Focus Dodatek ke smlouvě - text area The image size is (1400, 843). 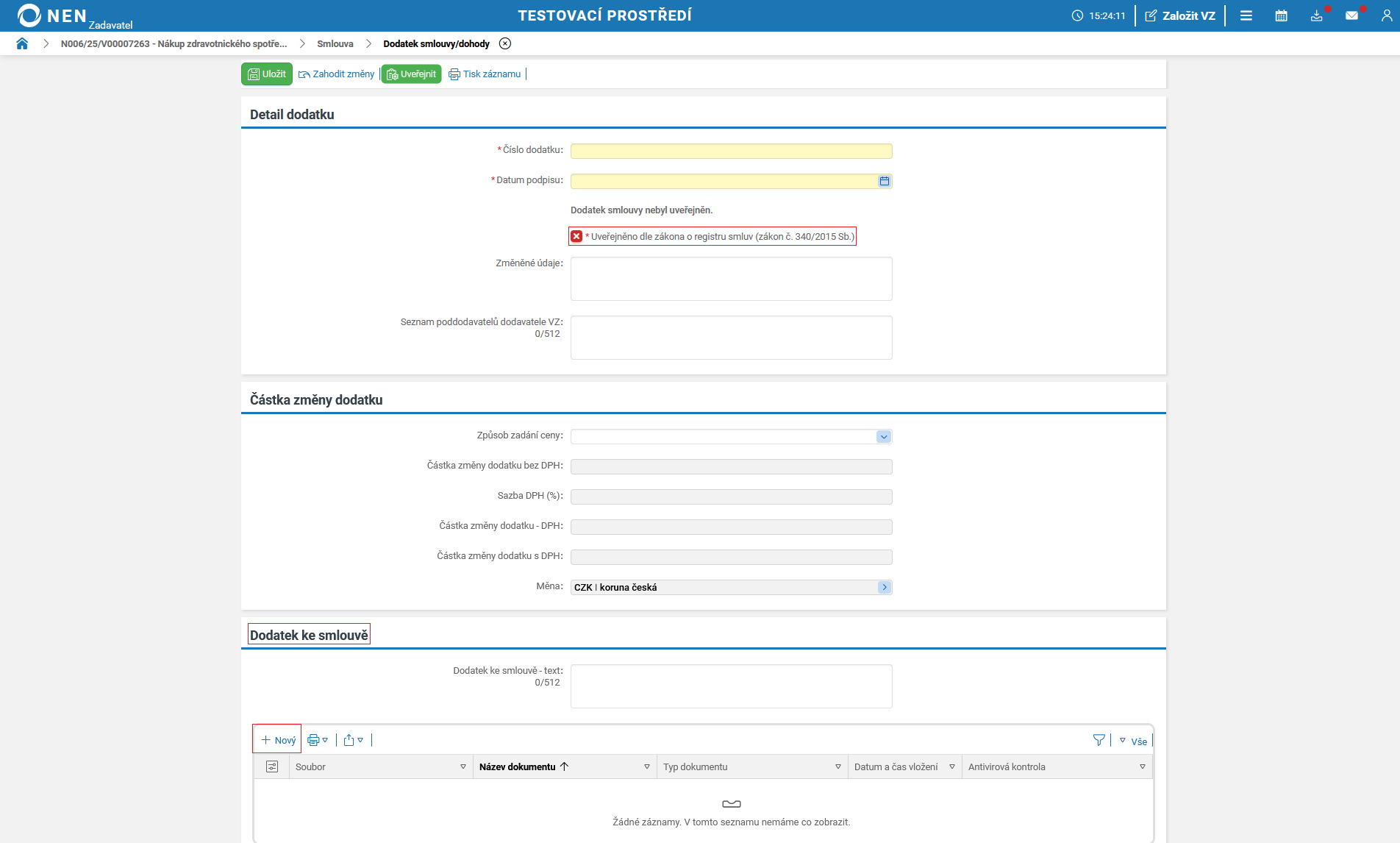tap(731, 686)
